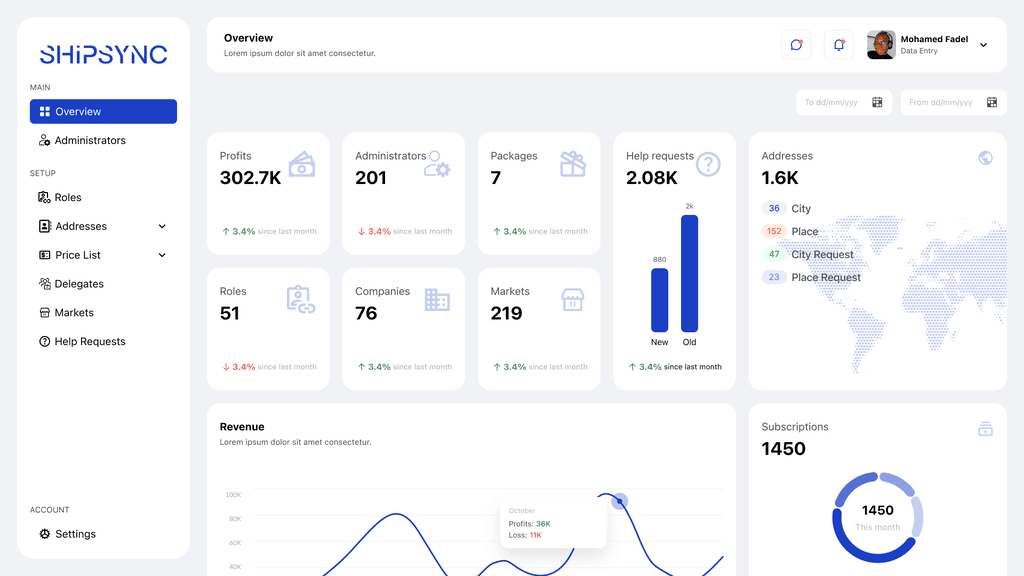
Task: Click the Subscriptions card icon
Action: coord(985,429)
